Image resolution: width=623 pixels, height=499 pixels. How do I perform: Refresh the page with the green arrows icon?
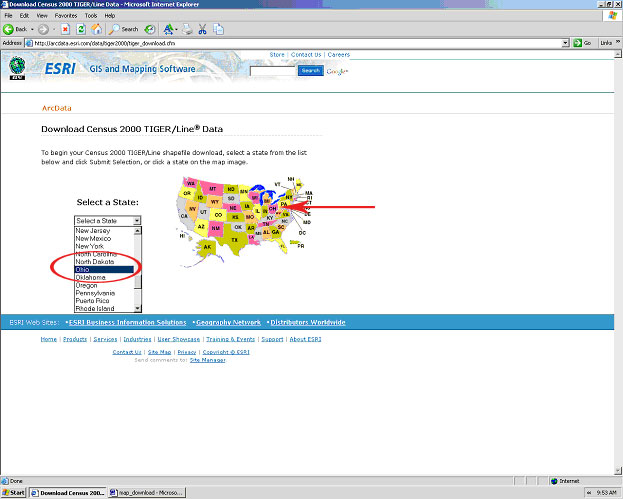point(81,29)
